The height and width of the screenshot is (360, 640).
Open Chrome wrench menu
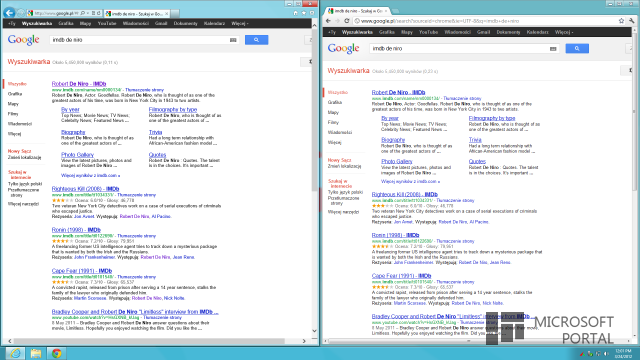(x=632, y=21)
